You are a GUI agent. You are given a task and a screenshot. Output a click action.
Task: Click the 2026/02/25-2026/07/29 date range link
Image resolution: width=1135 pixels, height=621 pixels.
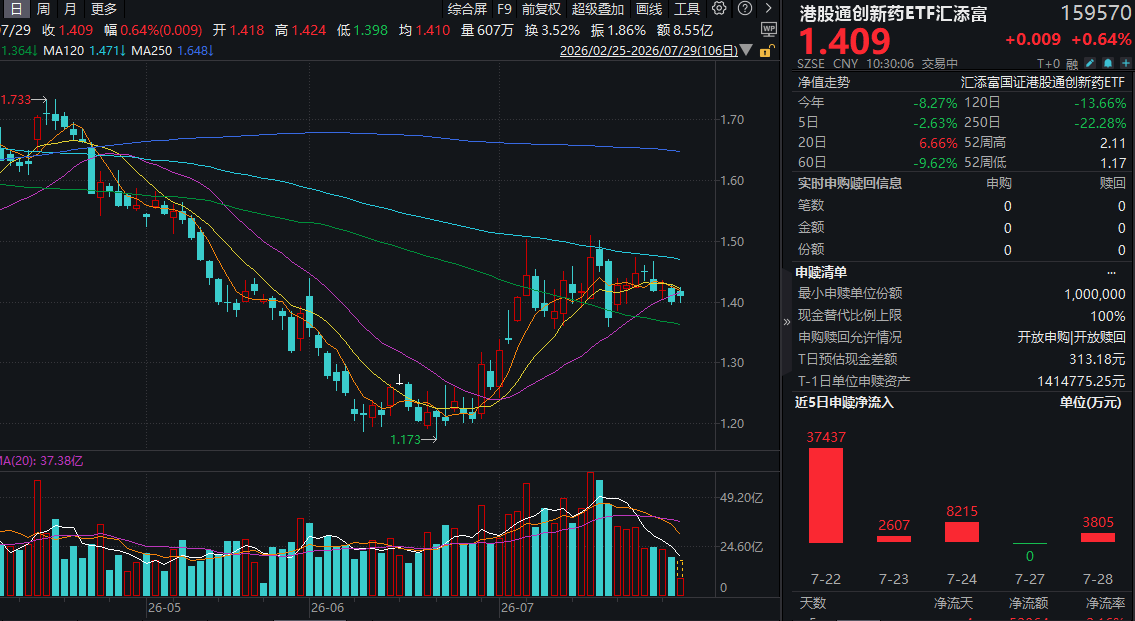click(649, 51)
